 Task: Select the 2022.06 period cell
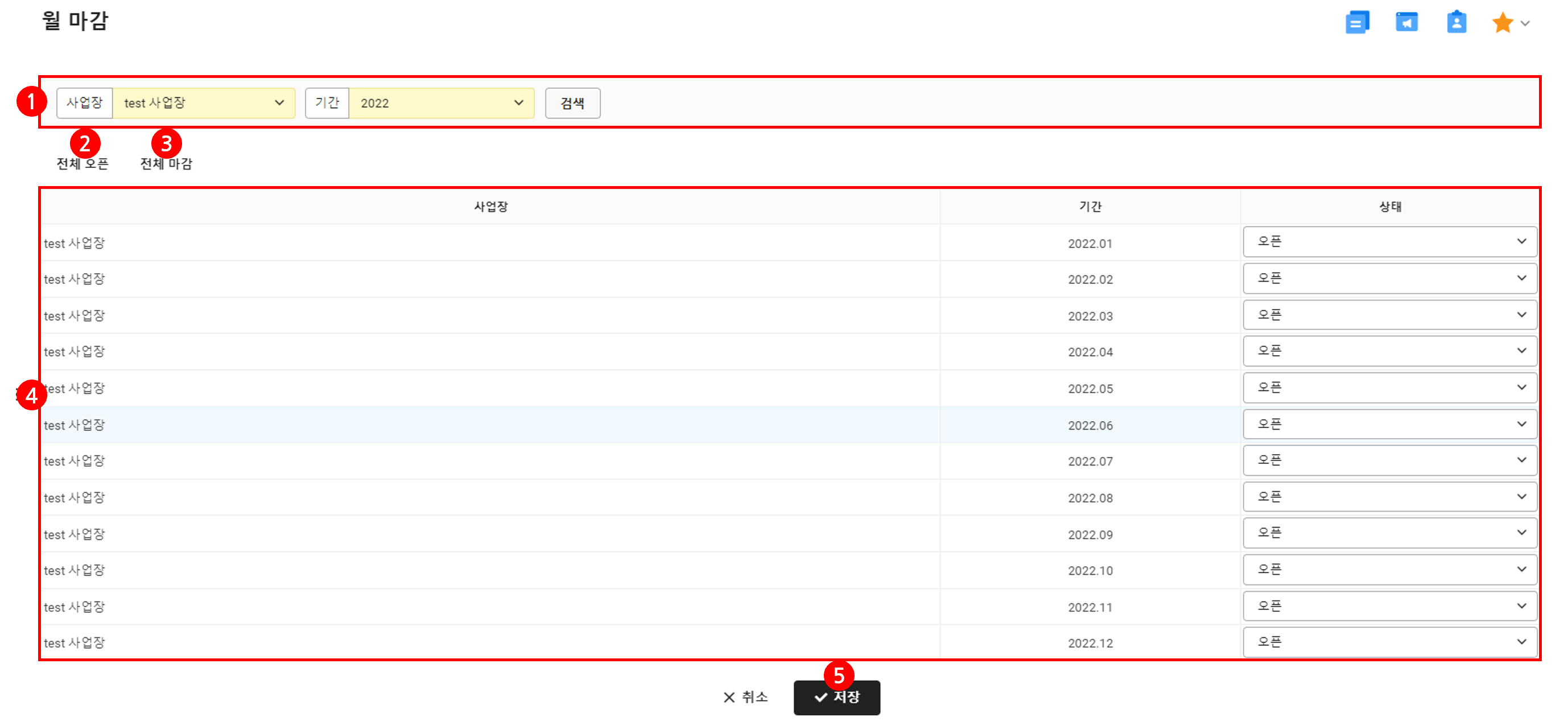(1090, 426)
